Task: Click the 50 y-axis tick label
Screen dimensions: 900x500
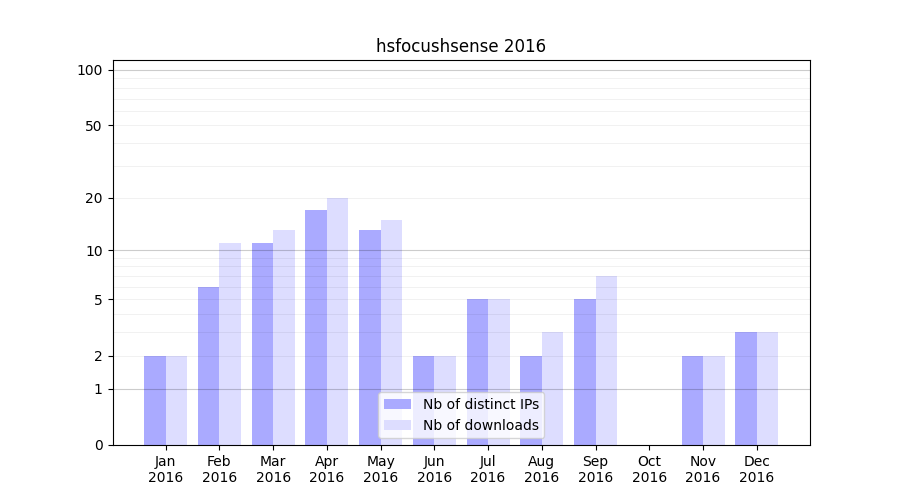Action: (x=94, y=126)
